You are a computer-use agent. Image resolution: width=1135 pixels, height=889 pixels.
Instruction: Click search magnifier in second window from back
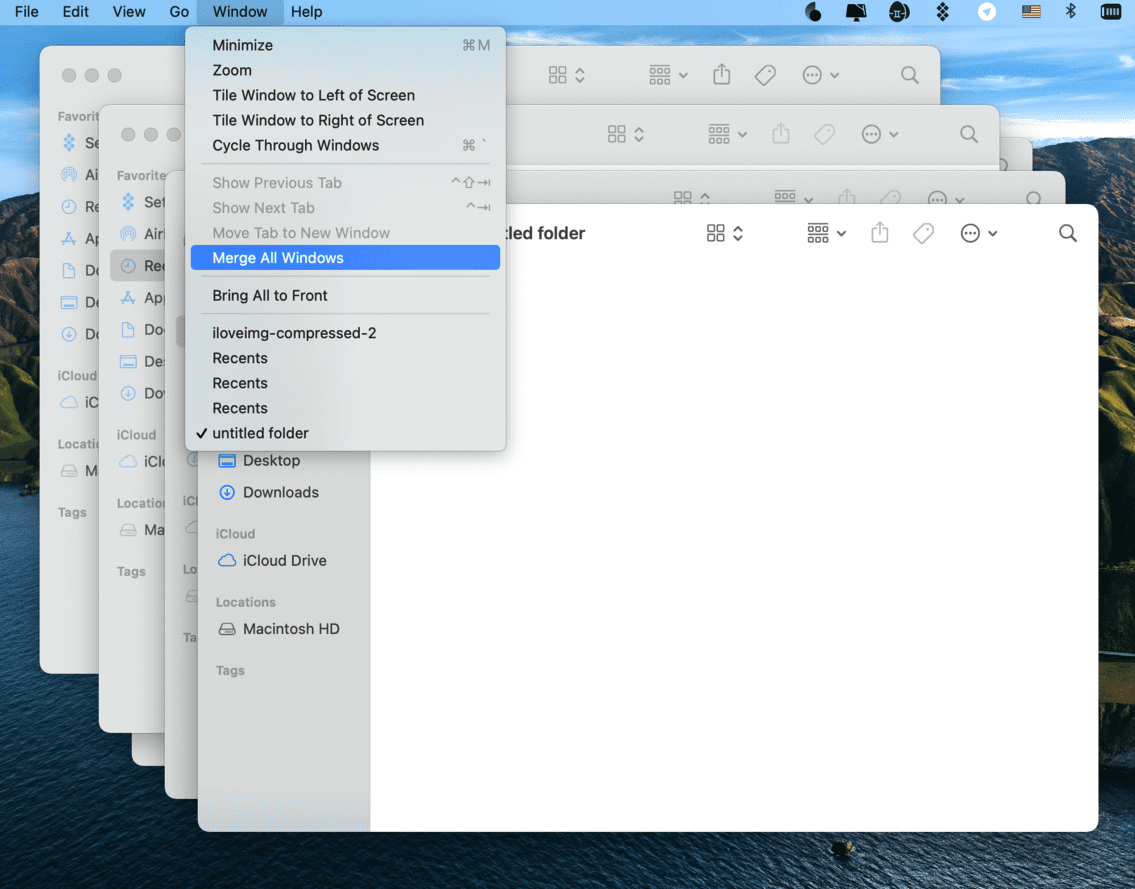click(x=969, y=134)
